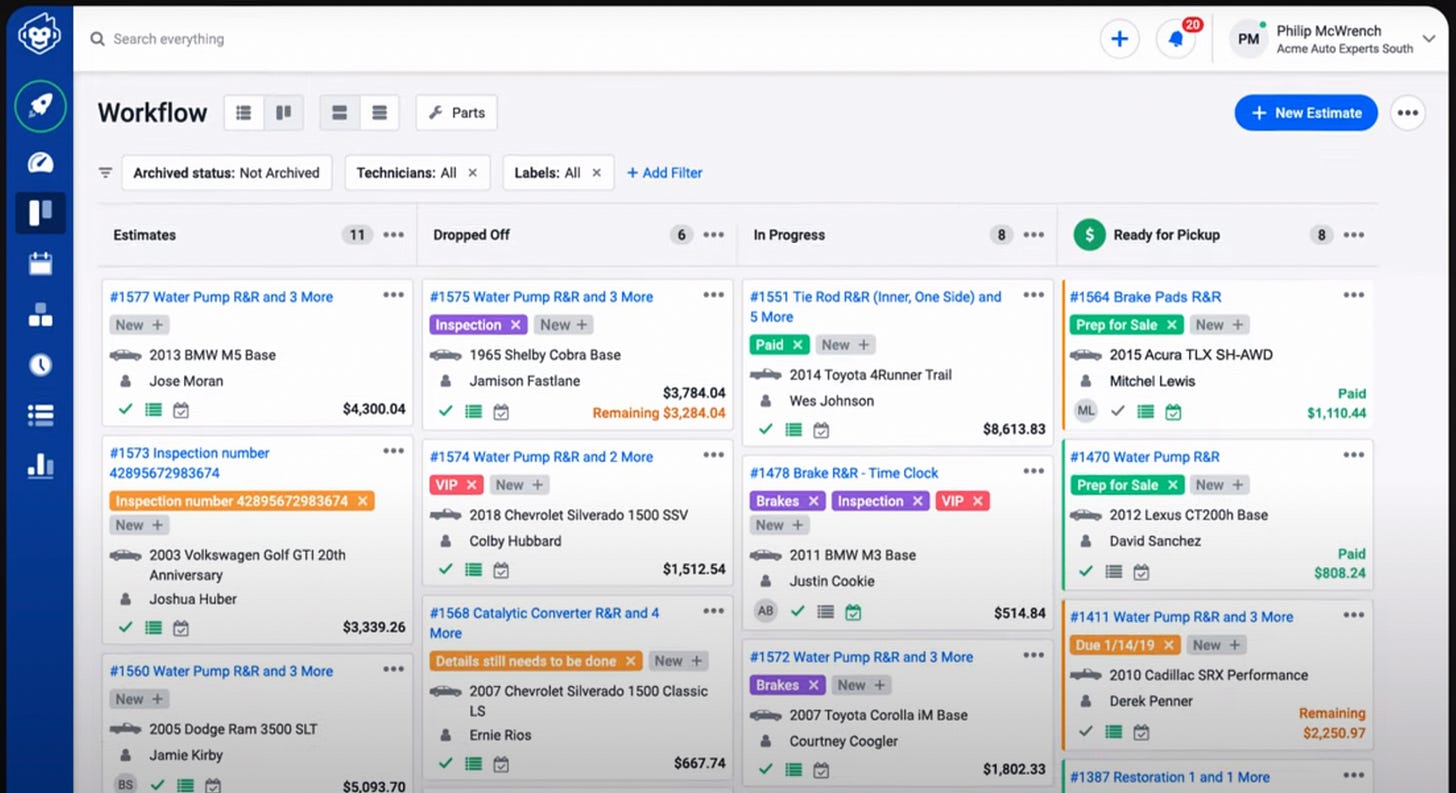Open the calendar icon in the sidebar

pos(40,264)
